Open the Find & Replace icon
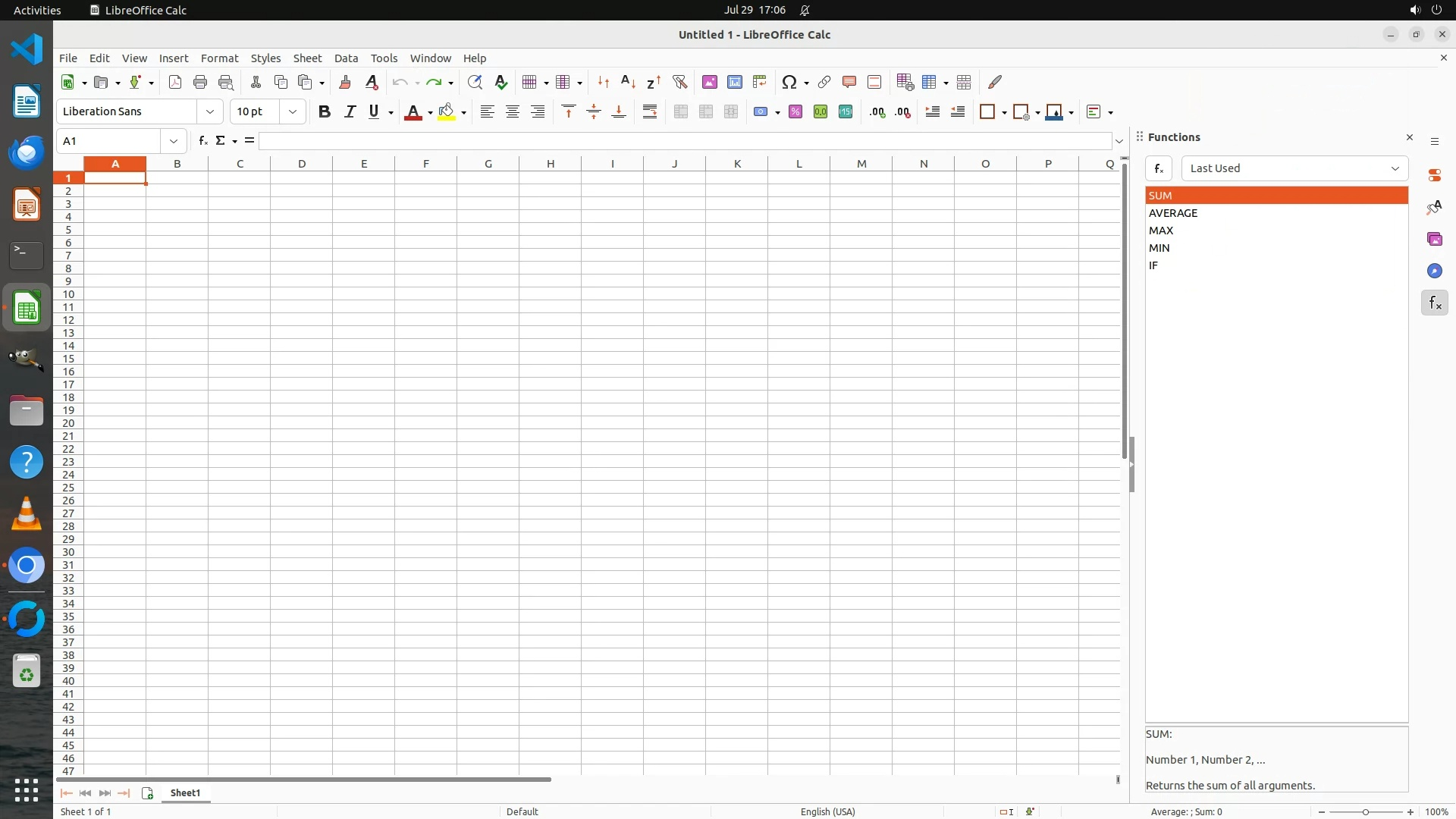The width and height of the screenshot is (1456, 819). point(475,82)
